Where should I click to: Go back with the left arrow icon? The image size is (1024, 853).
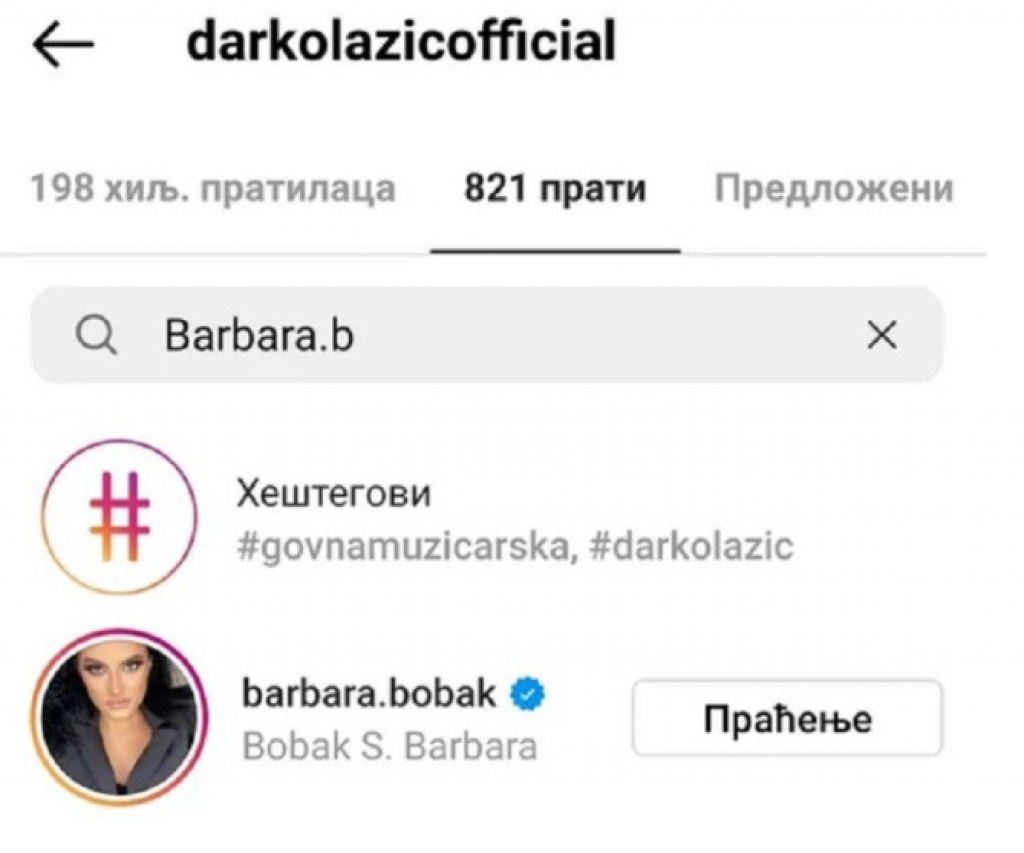click(63, 44)
